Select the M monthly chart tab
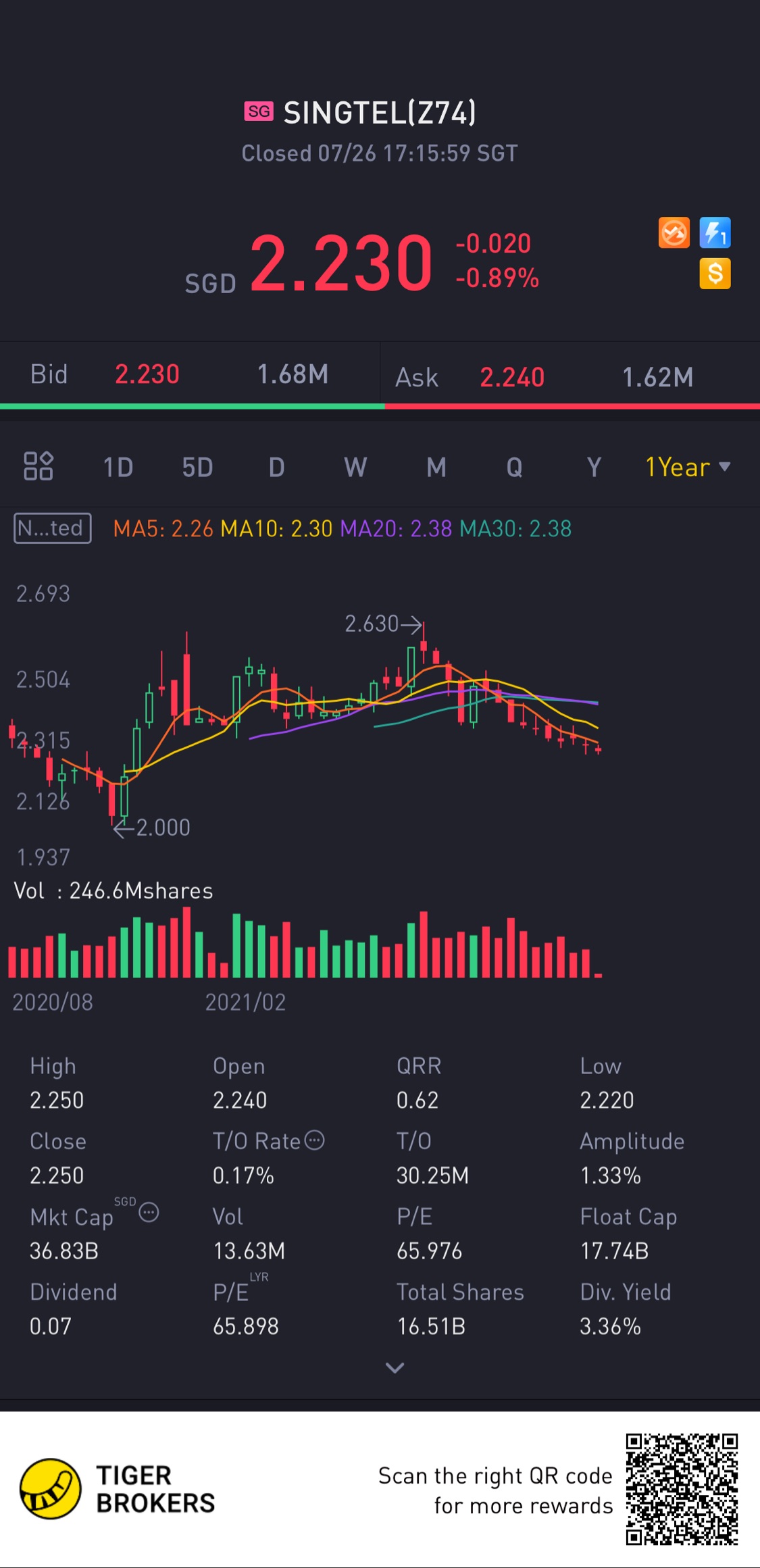The height and width of the screenshot is (1568, 760). (x=436, y=467)
